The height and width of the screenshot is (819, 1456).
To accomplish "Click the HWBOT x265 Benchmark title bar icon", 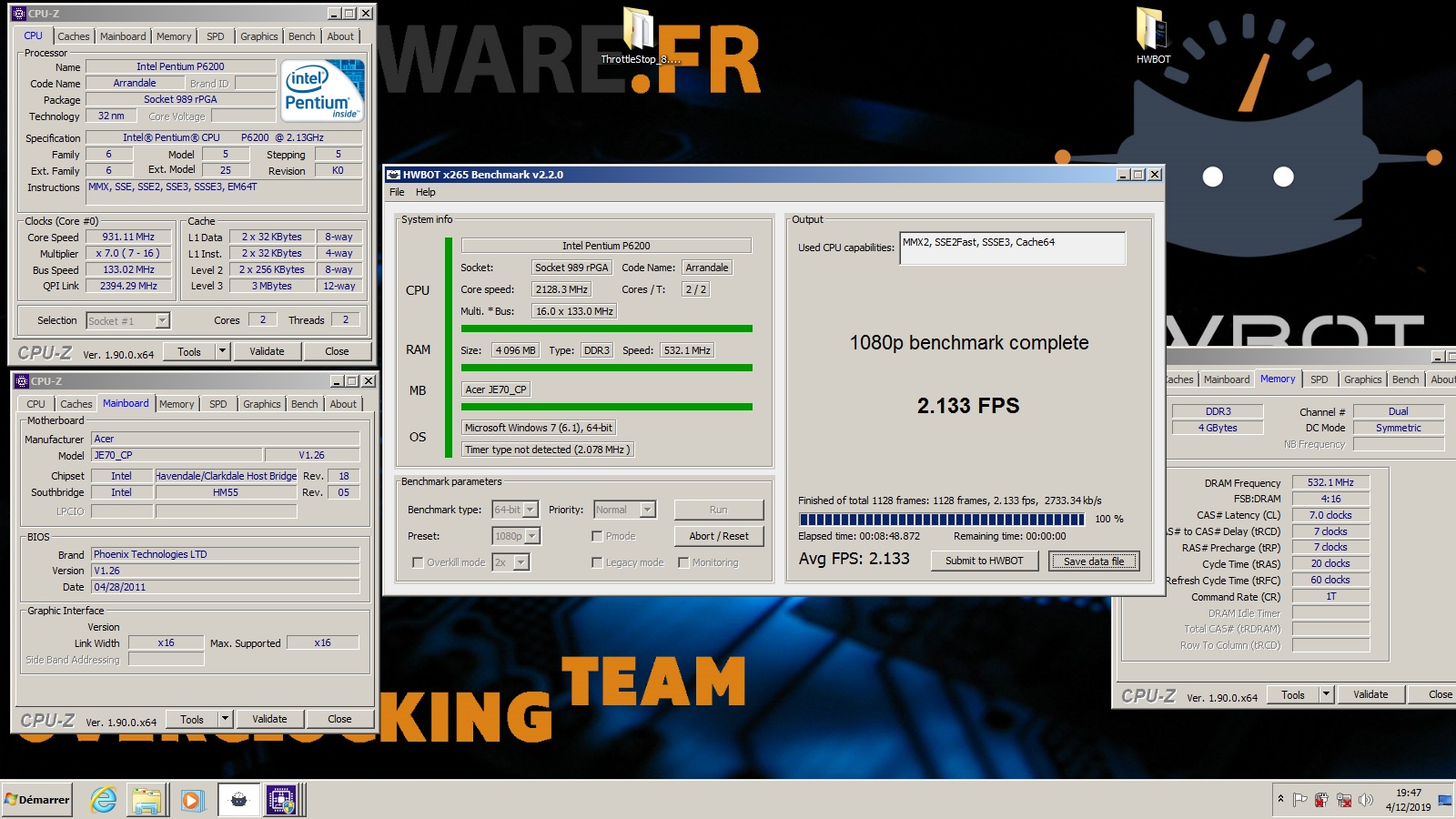I will point(393,175).
